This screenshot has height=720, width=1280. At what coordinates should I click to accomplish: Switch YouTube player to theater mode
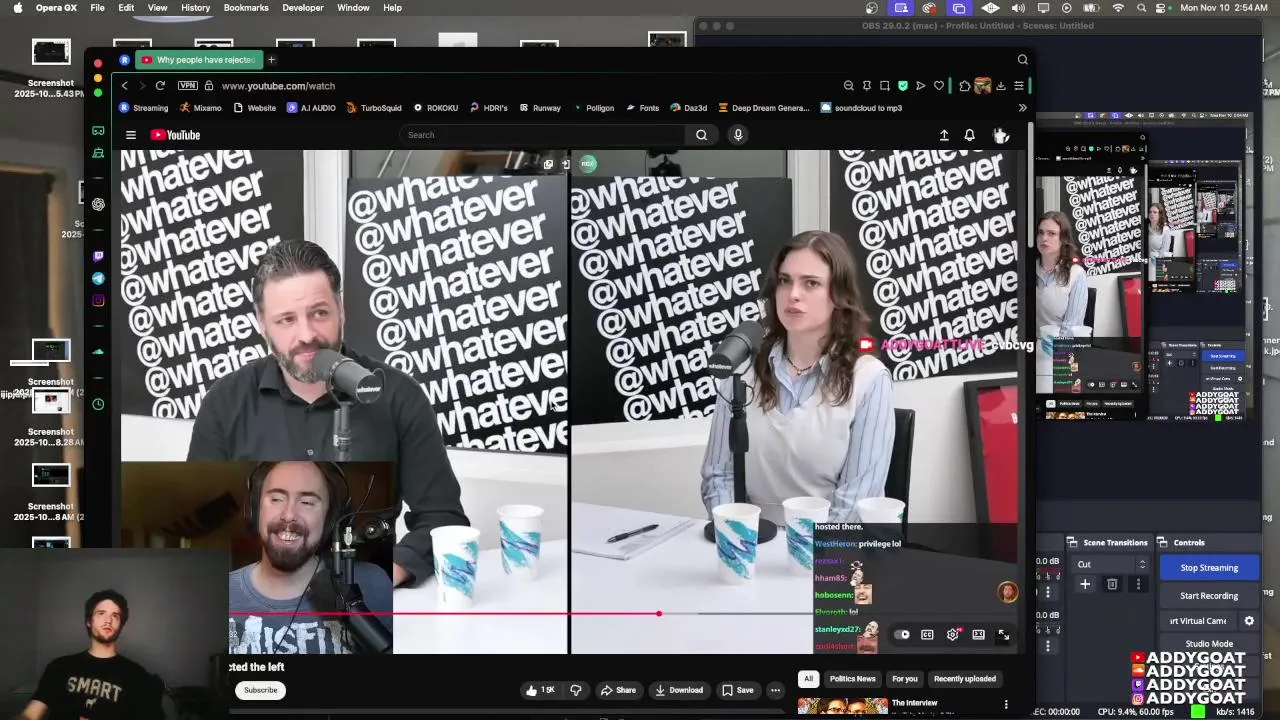978,634
